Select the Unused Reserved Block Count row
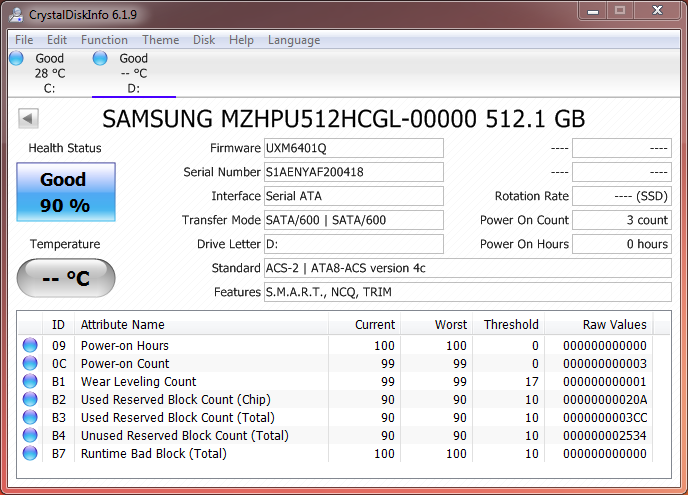 tap(184, 436)
